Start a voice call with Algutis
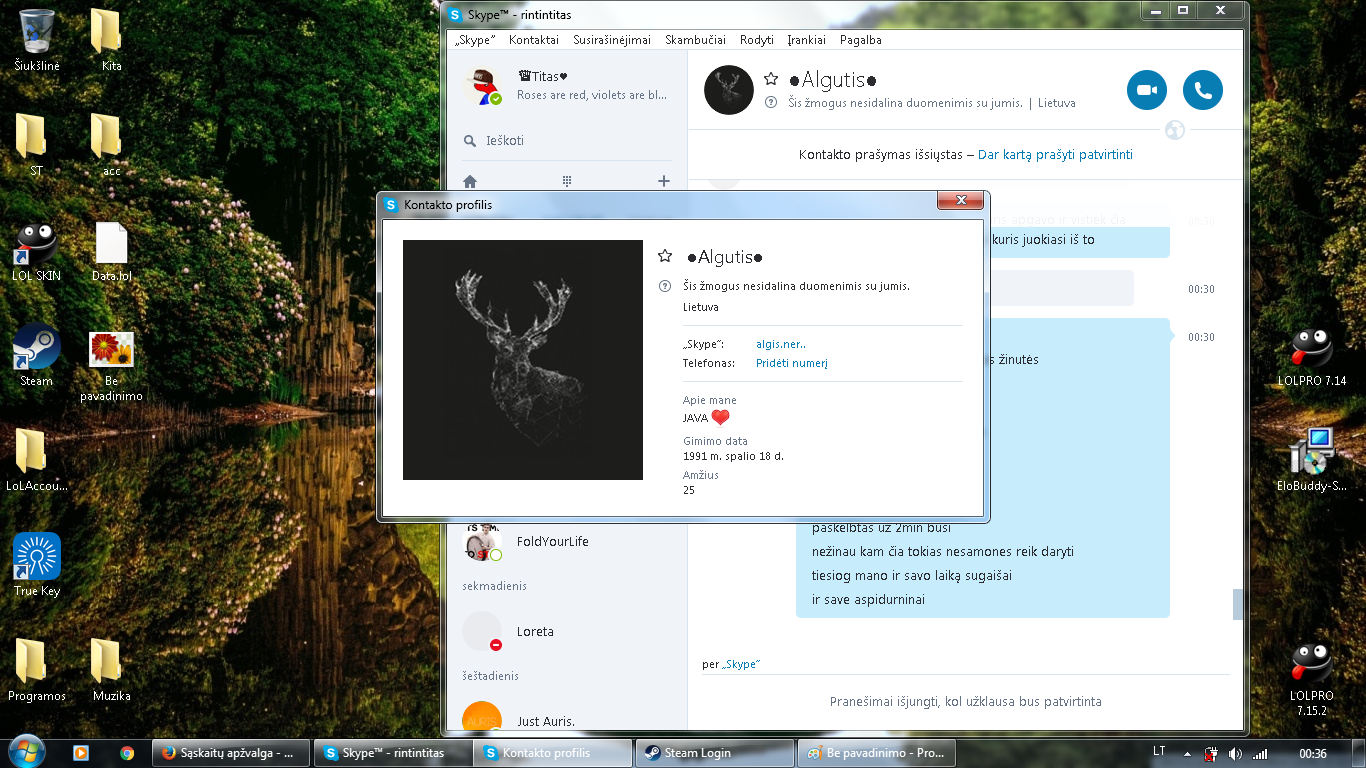Screen dimensions: 1366x768 [1203, 90]
